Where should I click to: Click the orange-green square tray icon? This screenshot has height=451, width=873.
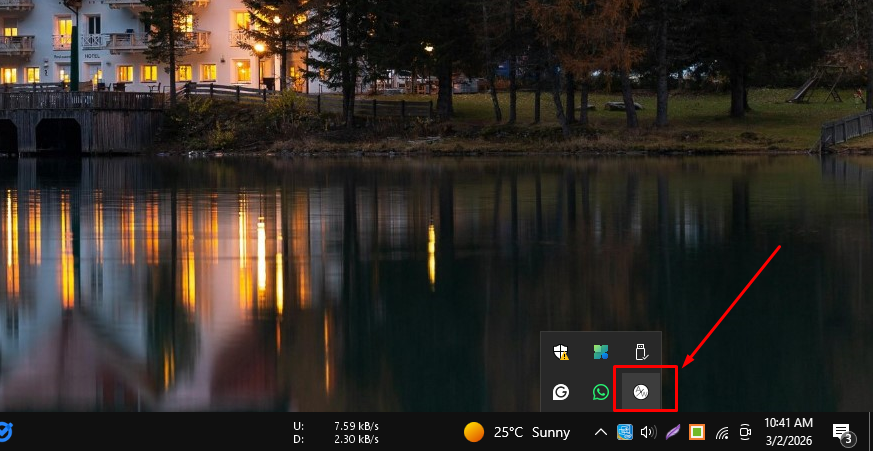pyautogui.click(x=697, y=432)
